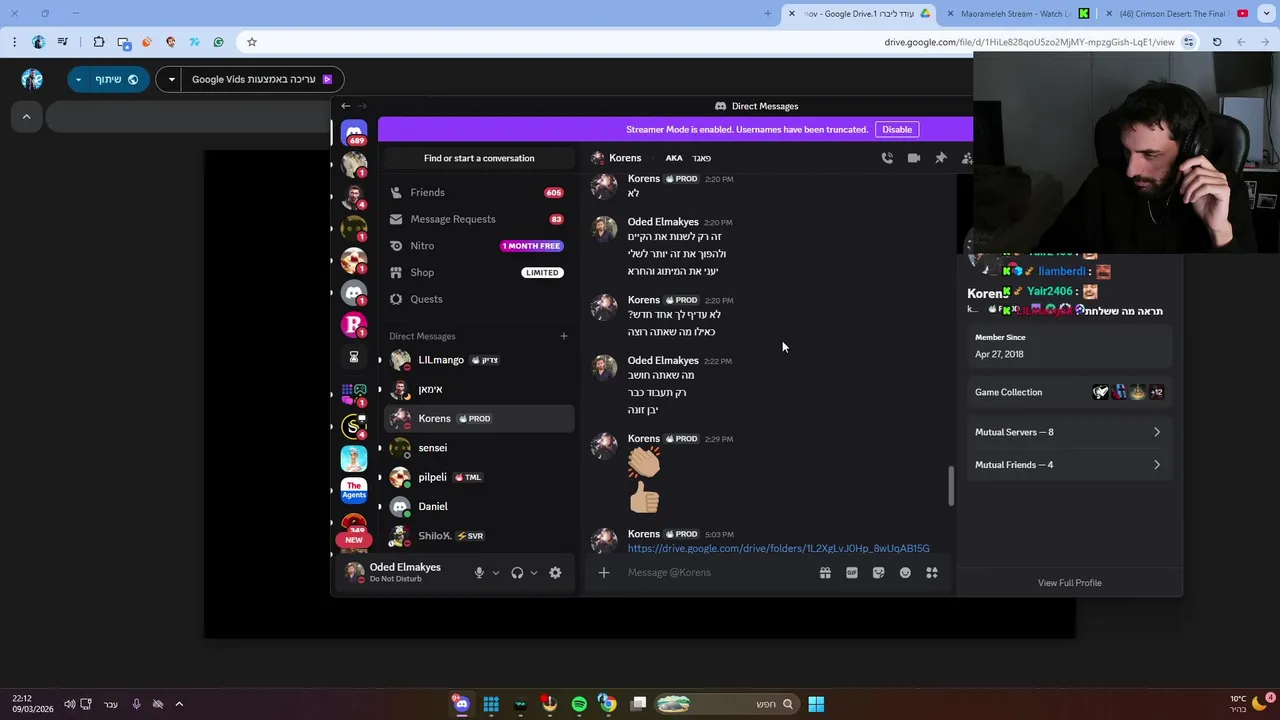Open taskbar microphone indicator
The image size is (1280, 720).
point(137,704)
